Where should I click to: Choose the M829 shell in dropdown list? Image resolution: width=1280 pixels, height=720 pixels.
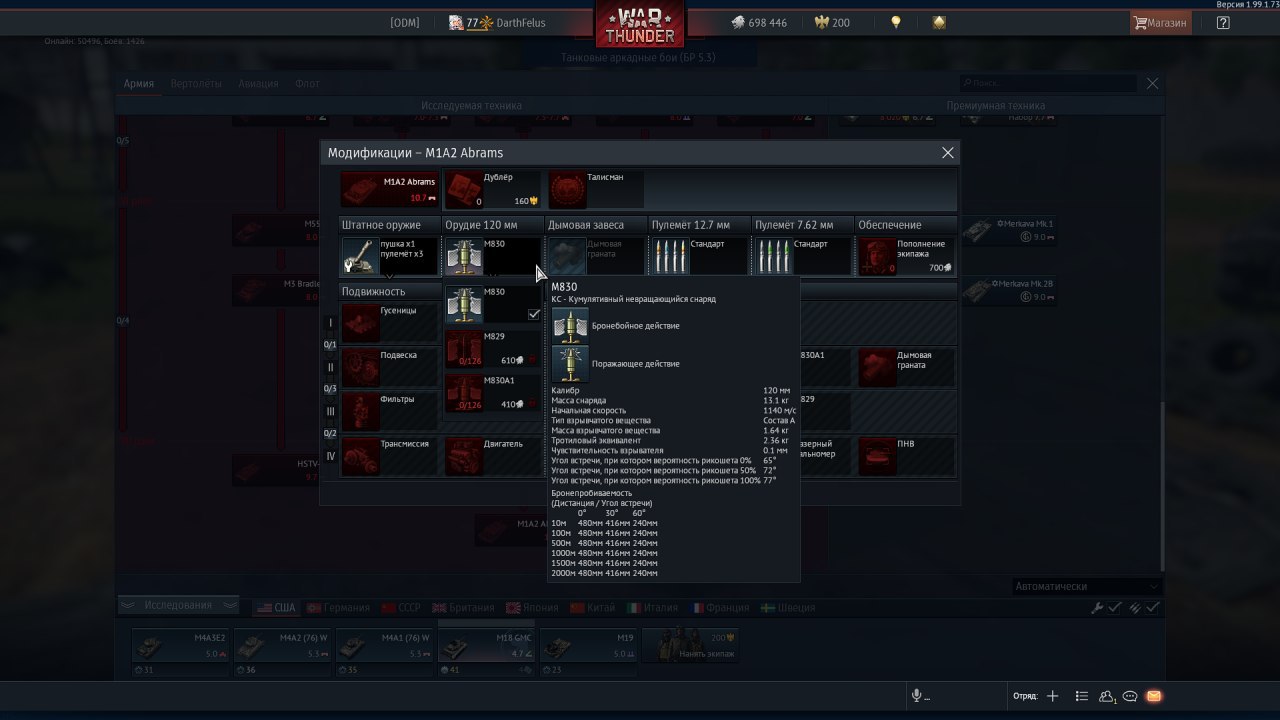coord(493,348)
